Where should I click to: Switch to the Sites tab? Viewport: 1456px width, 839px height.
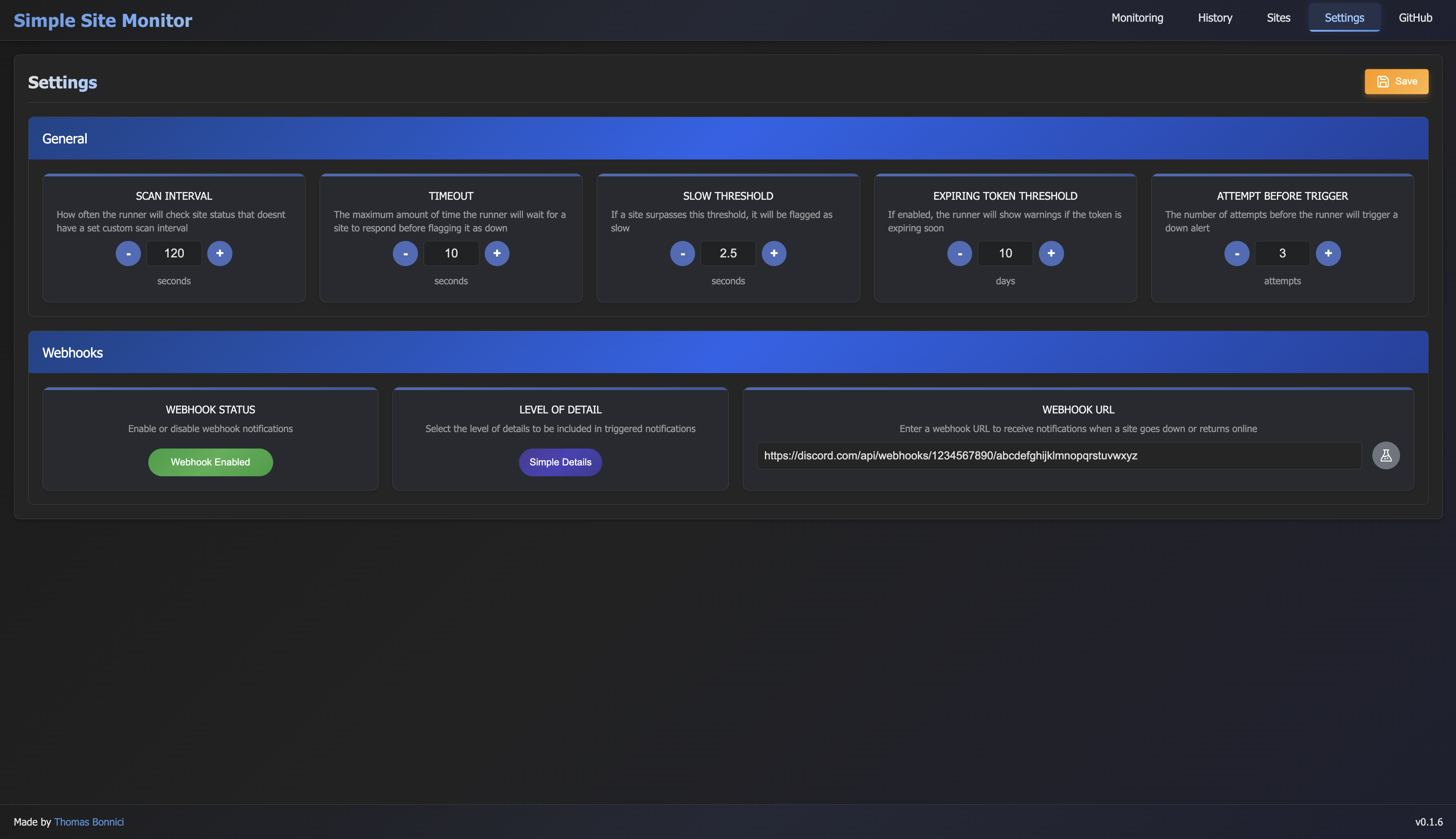point(1279,18)
